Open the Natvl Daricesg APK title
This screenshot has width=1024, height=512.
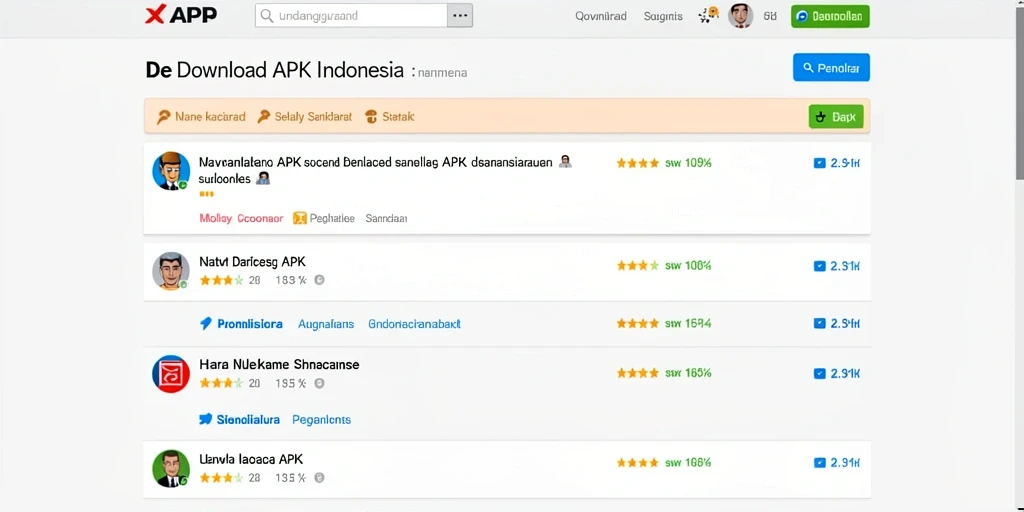(x=252, y=262)
